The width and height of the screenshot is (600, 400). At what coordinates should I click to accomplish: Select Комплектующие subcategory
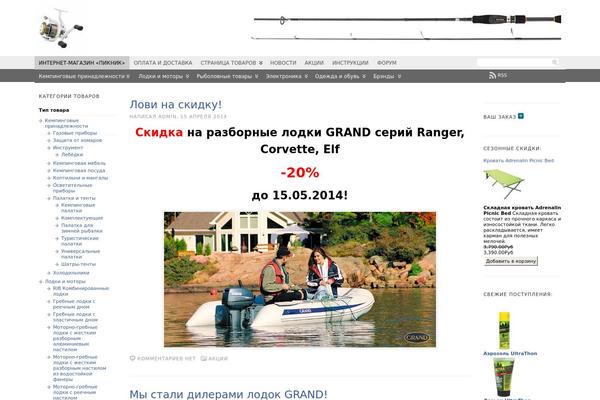[82, 218]
